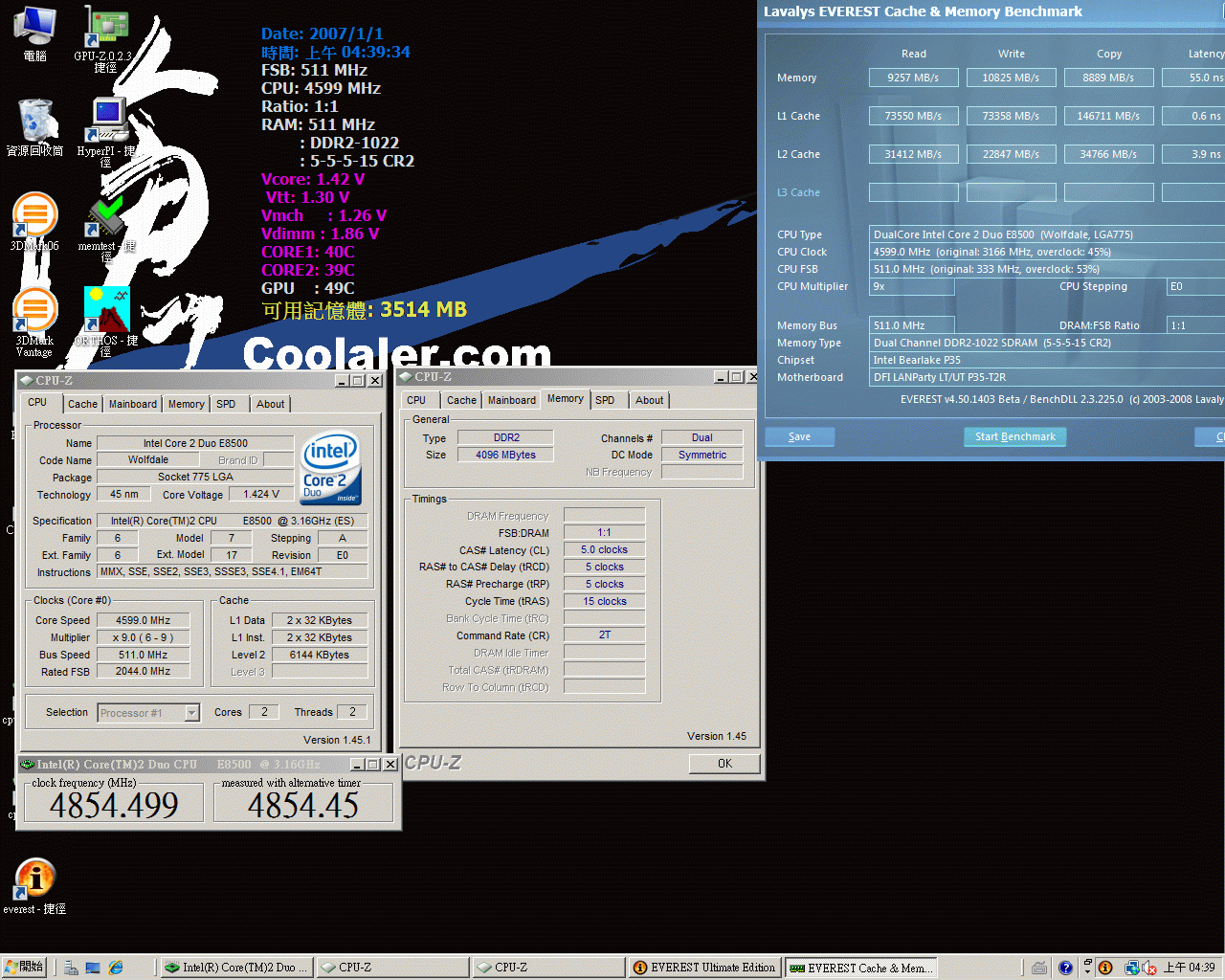Launch the 3DMark06 desktop shortcut
The width and height of the screenshot is (1225, 980).
(x=35, y=222)
